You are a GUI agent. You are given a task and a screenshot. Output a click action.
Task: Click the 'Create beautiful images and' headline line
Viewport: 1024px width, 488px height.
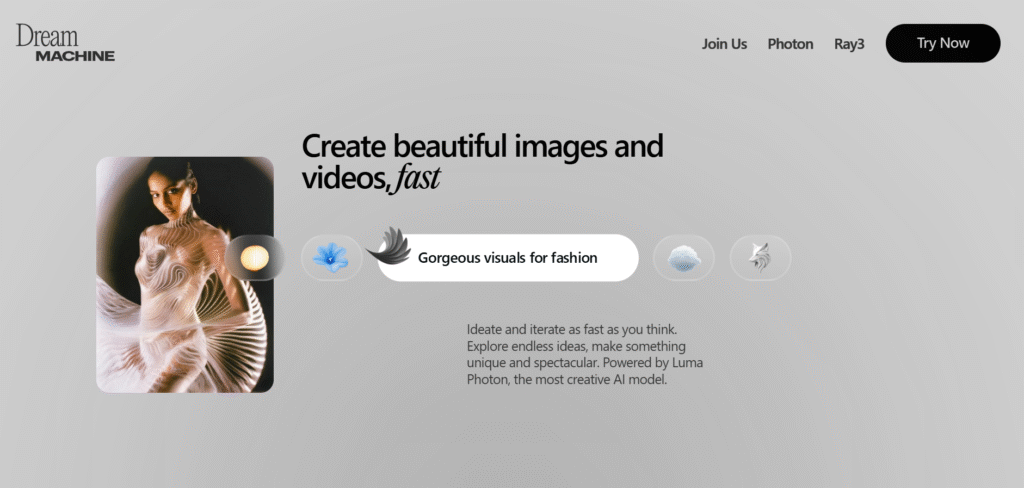point(482,146)
